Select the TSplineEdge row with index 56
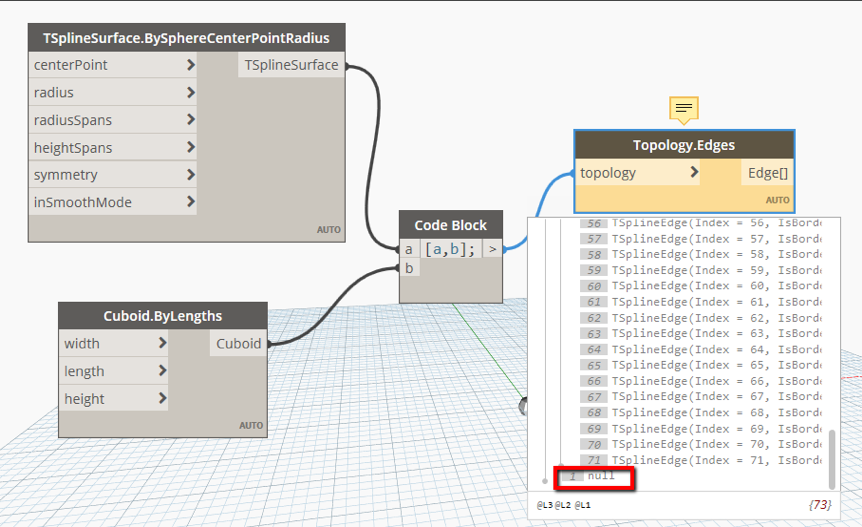This screenshot has width=862, height=527. pos(701,223)
